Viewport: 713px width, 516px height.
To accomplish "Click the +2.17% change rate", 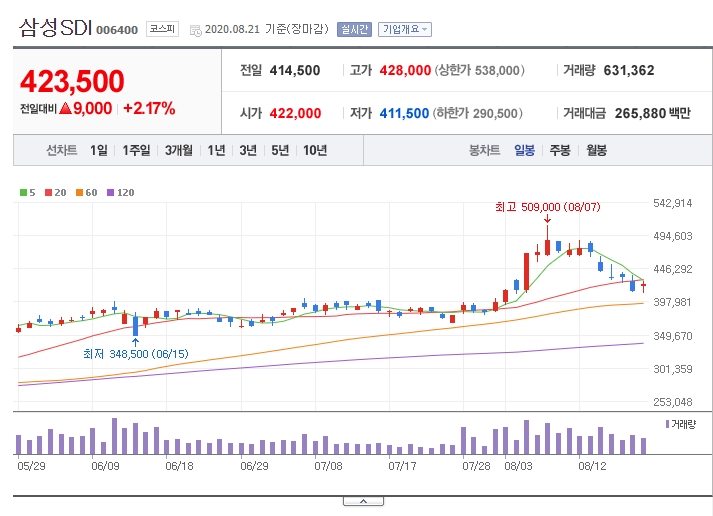I will [149, 108].
